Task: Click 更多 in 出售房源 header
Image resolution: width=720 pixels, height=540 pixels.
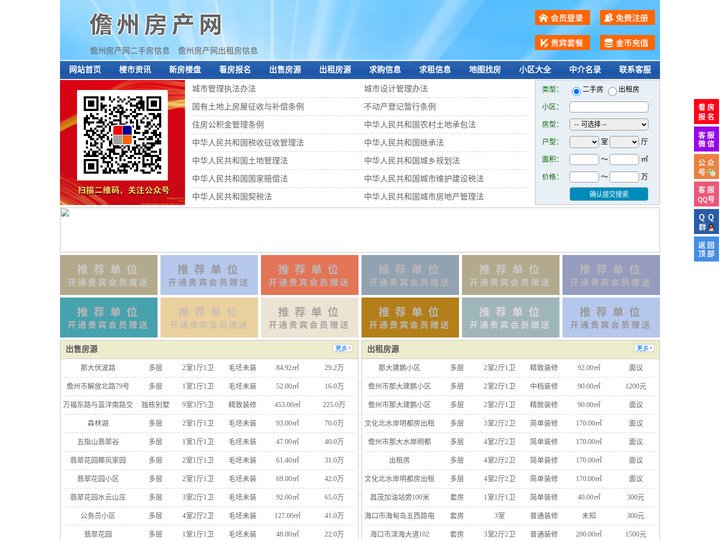Action: (343, 348)
